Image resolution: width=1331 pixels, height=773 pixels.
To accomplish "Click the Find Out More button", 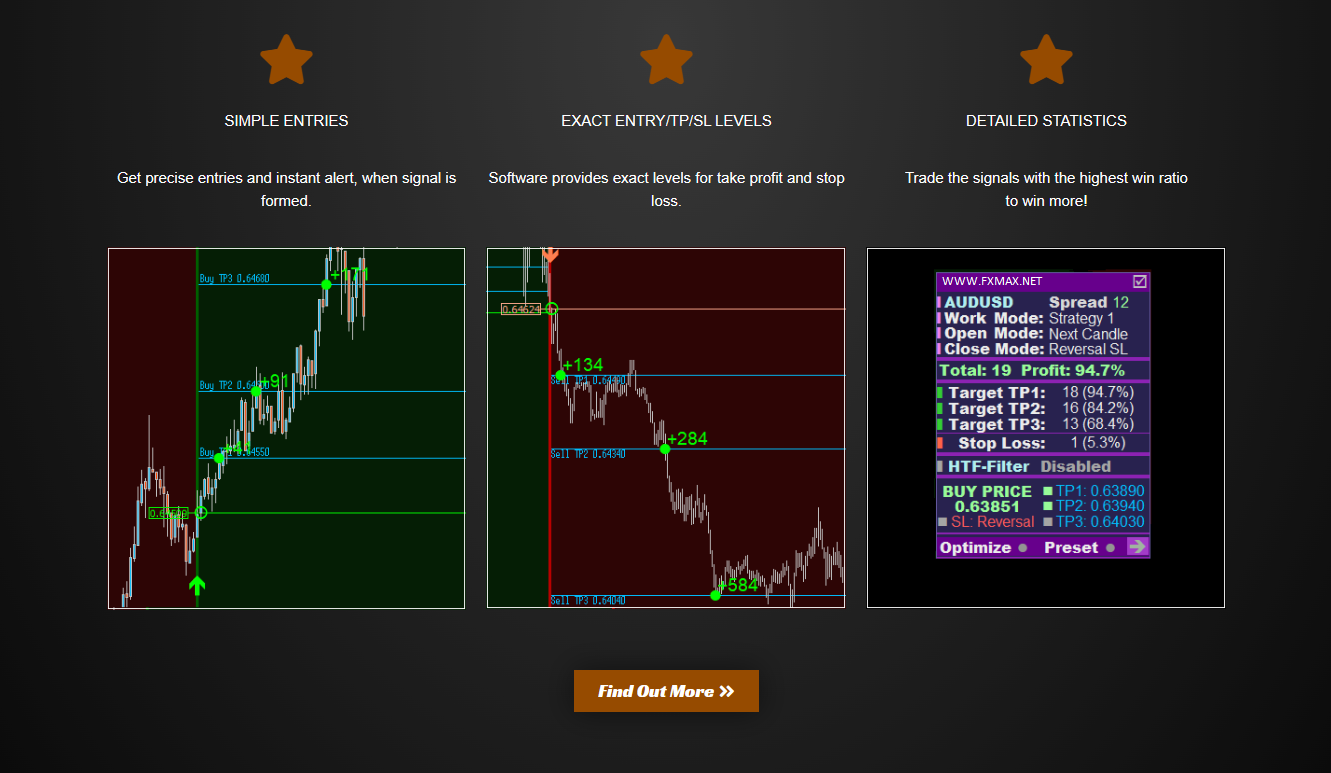I will [666, 691].
